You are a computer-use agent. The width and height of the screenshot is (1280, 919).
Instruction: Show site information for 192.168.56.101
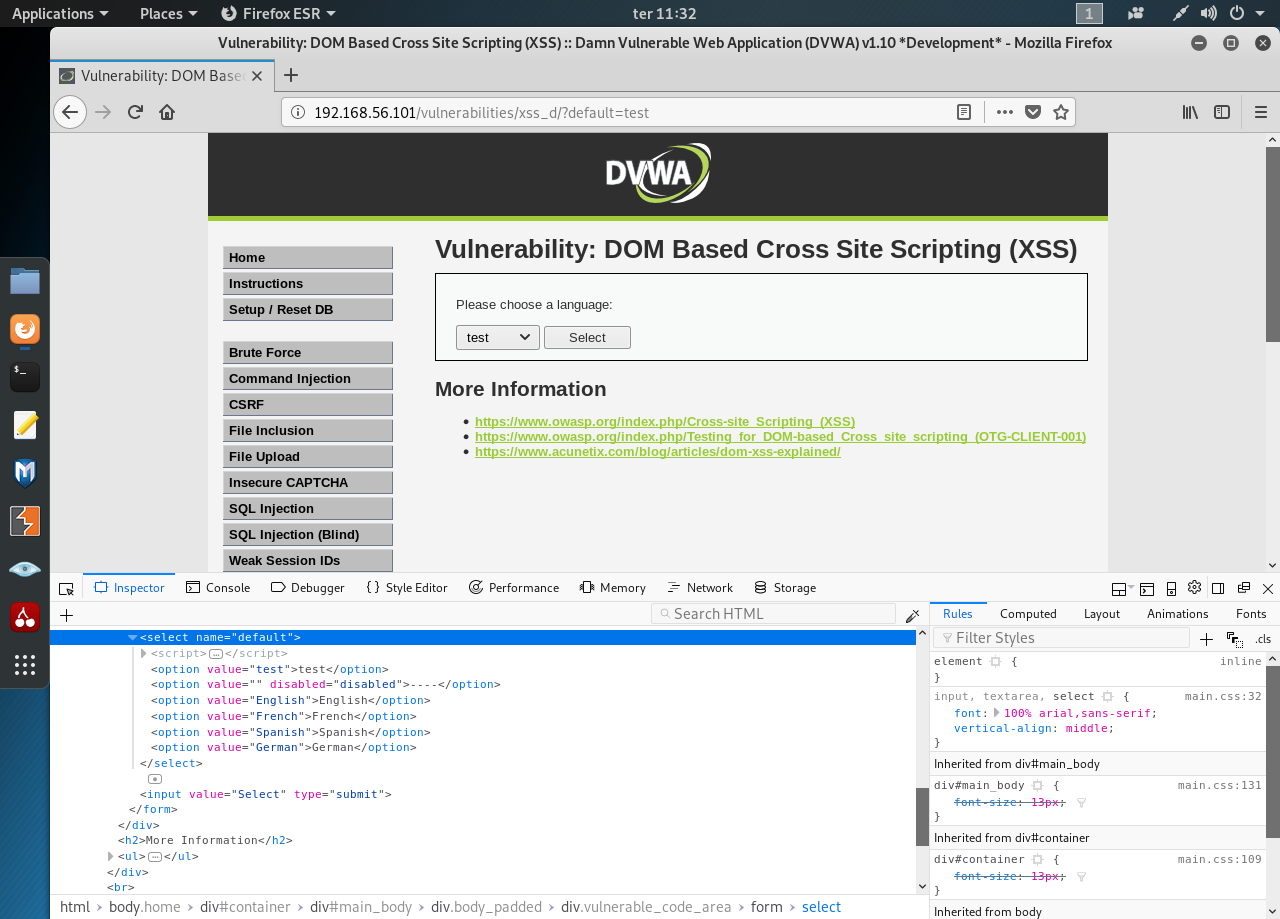(x=297, y=112)
